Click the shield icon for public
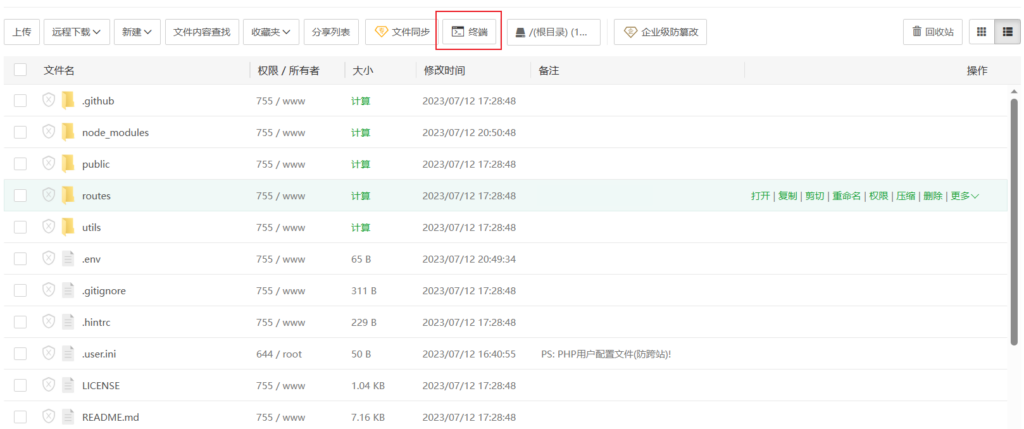This screenshot has width=1024, height=429. [48, 163]
